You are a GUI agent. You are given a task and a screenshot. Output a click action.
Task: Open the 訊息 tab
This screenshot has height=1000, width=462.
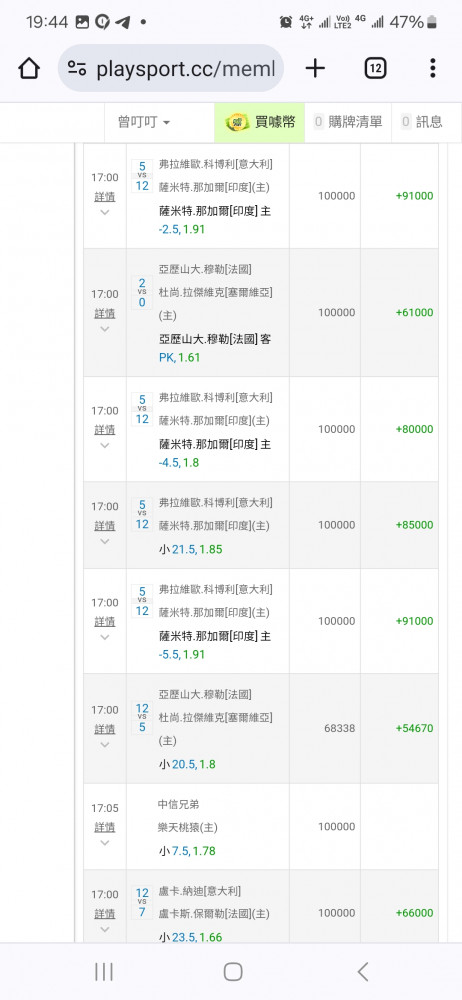(x=422, y=122)
